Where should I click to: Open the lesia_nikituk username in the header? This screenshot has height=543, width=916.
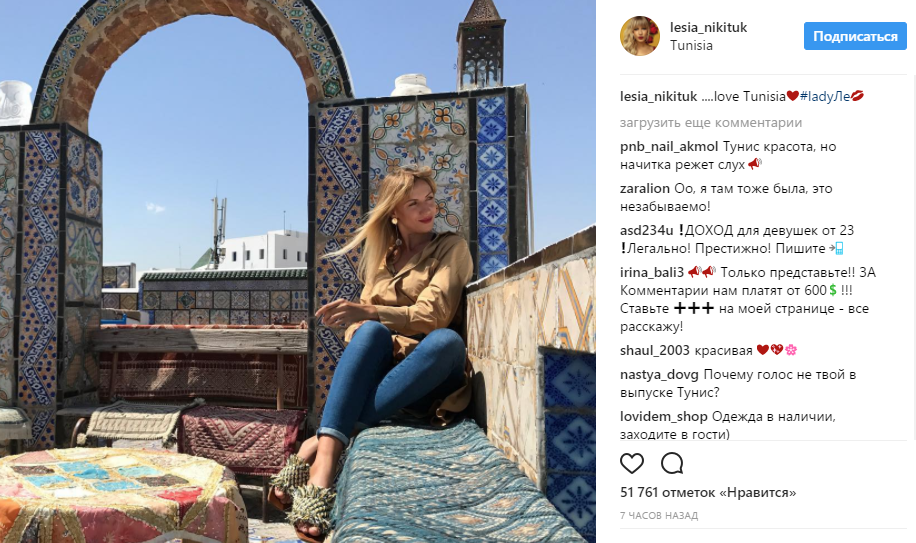tap(708, 27)
